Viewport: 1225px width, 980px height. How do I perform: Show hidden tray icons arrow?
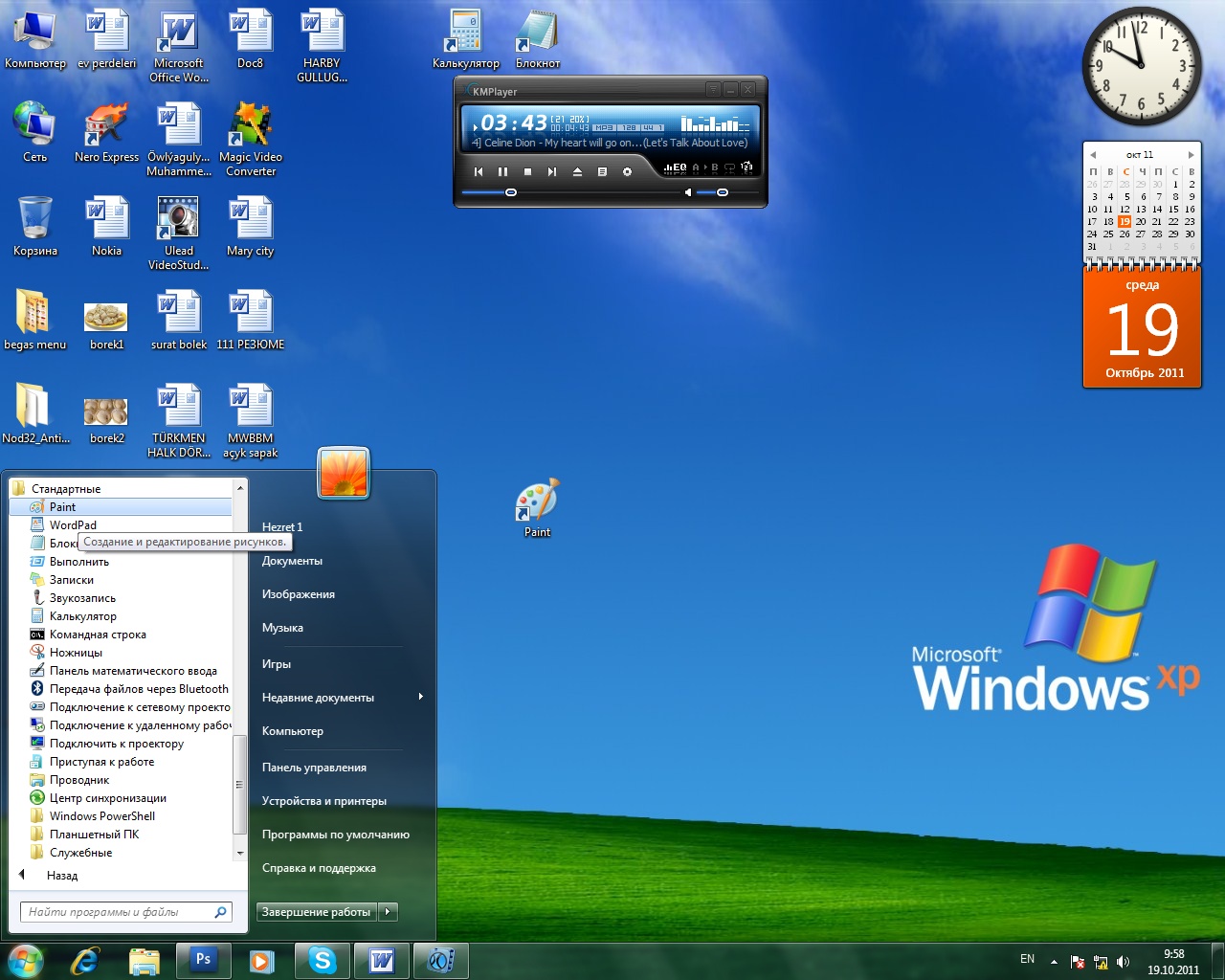pyautogui.click(x=1054, y=961)
